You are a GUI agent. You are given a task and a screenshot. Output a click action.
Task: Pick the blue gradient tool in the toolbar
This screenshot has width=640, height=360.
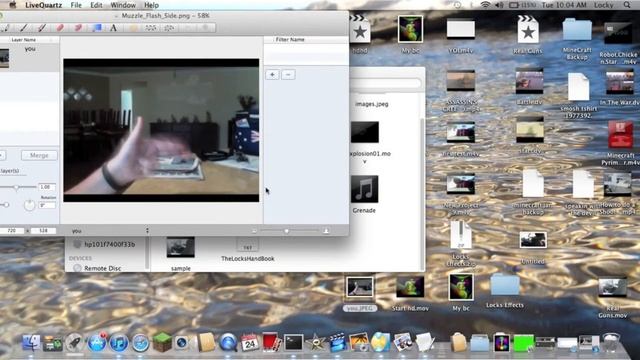coord(96,28)
